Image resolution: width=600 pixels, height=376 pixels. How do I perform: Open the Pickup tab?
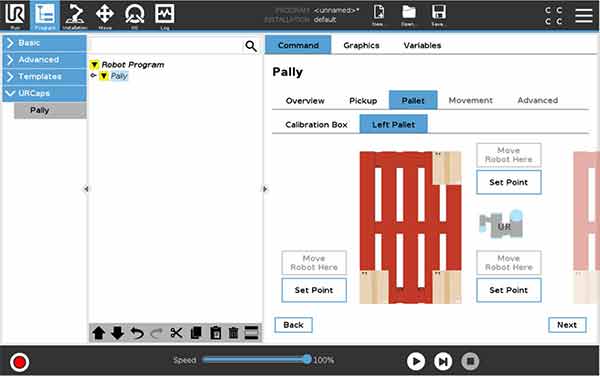pyautogui.click(x=363, y=101)
